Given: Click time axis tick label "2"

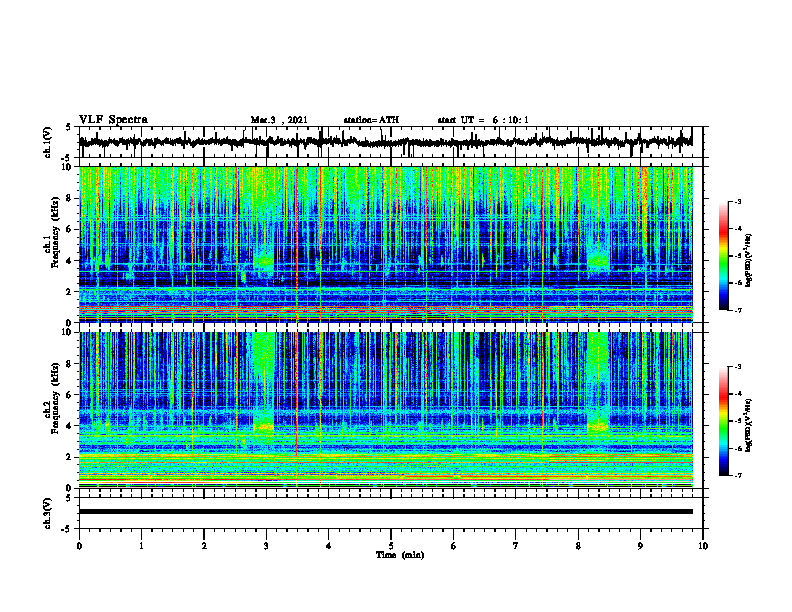Looking at the screenshot, I should point(204,546).
